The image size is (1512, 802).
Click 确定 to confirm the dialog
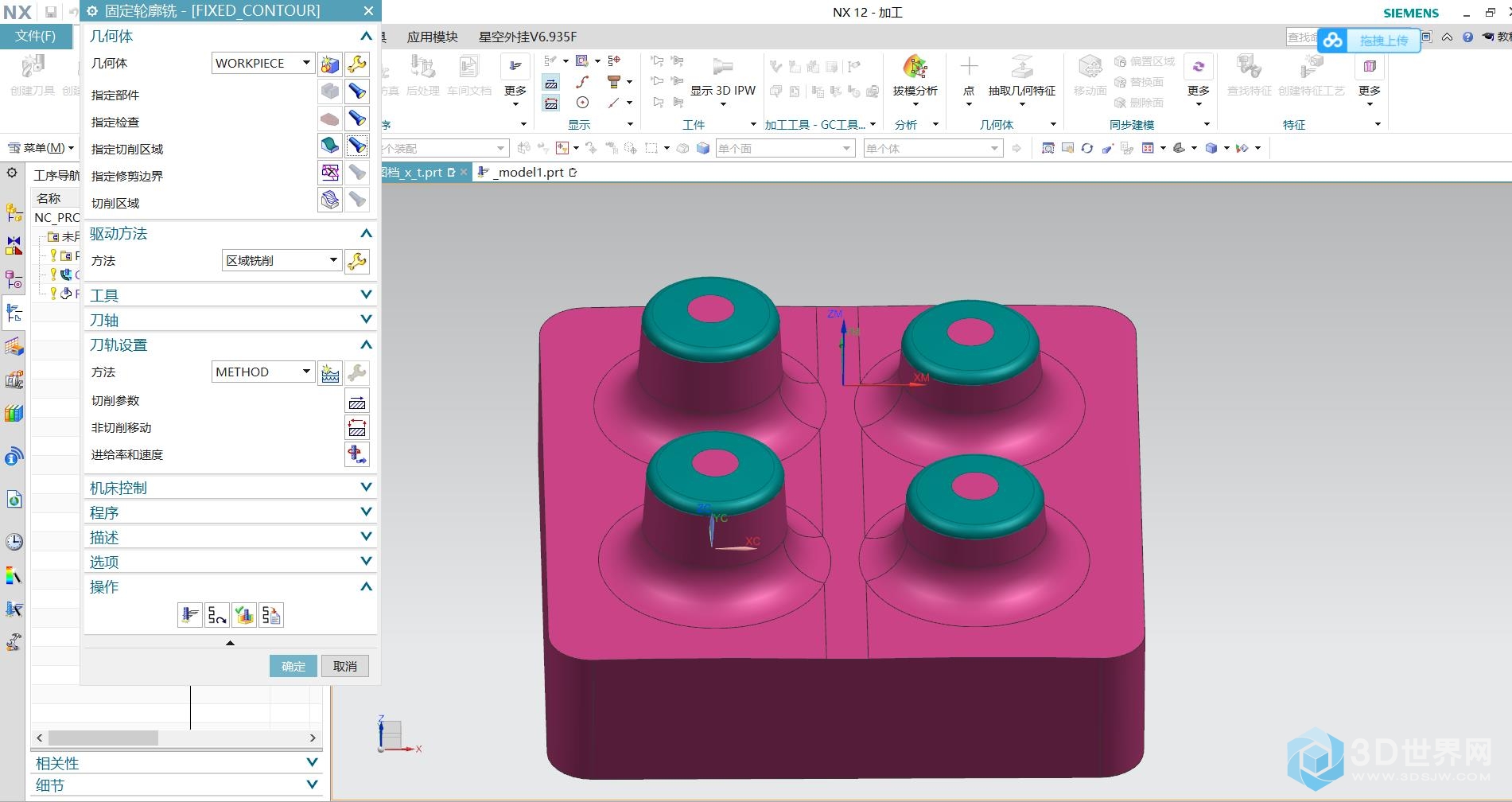pos(293,666)
